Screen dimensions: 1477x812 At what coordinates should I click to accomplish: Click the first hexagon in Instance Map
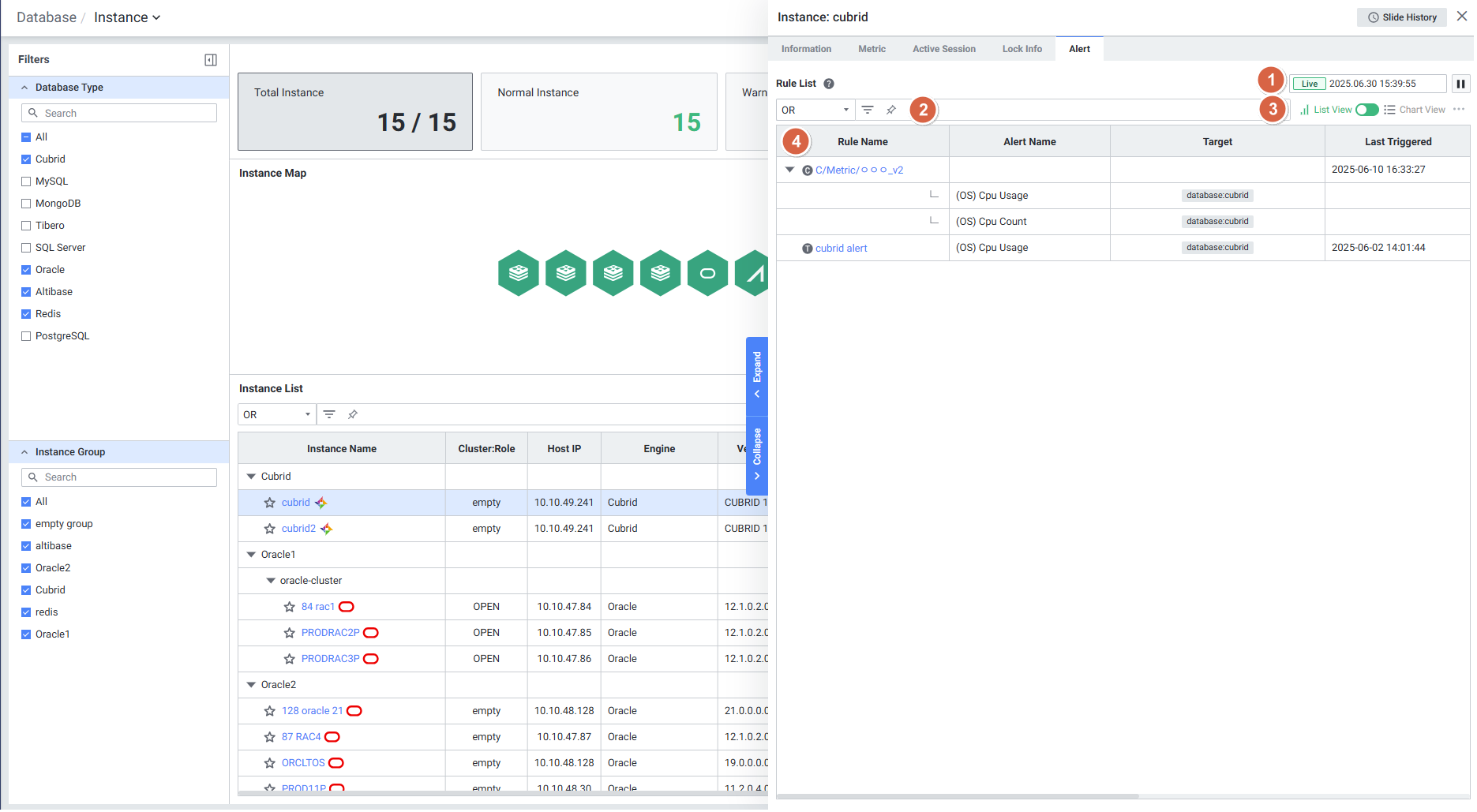[x=519, y=273]
